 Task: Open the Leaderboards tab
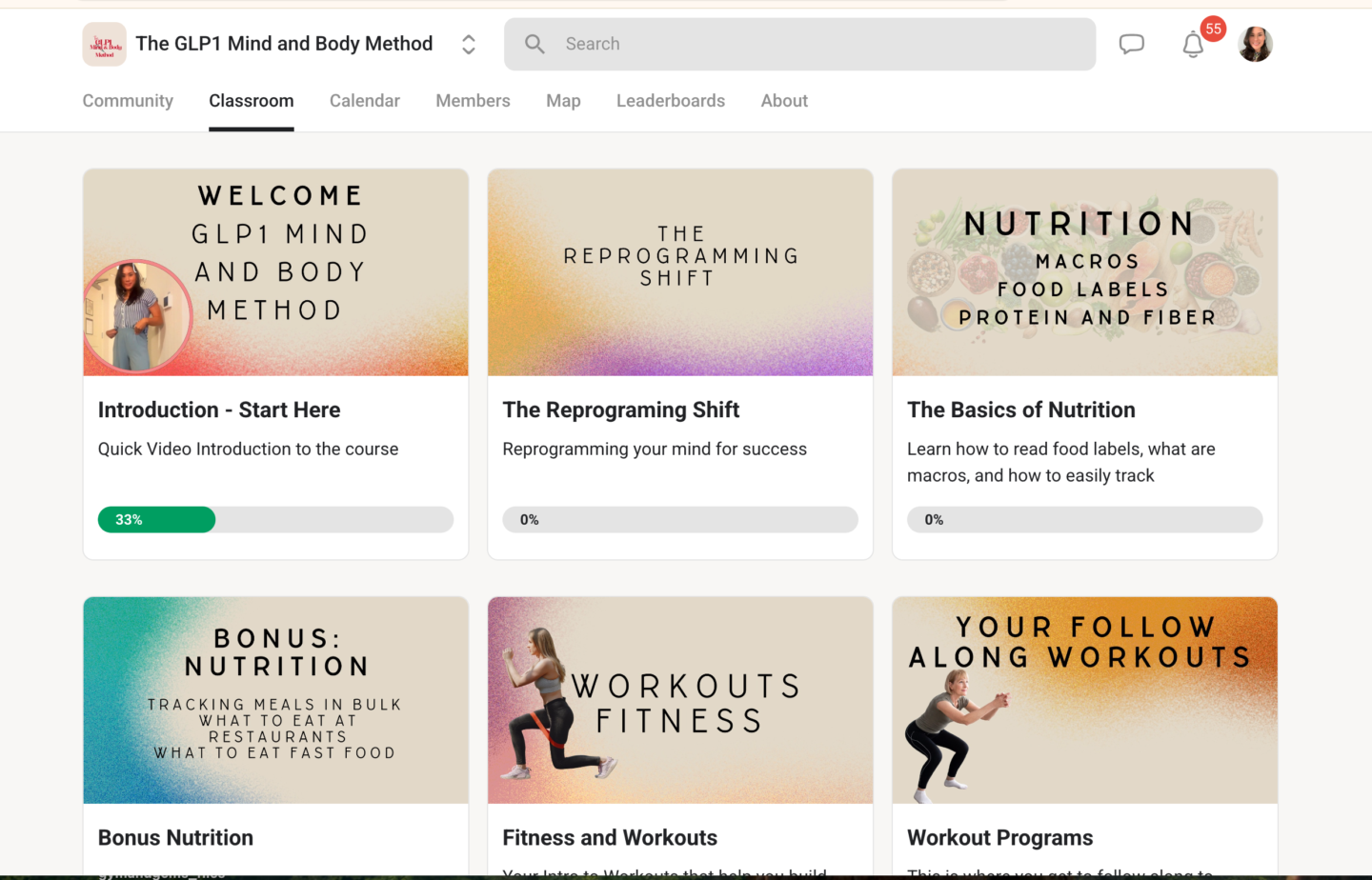(670, 100)
